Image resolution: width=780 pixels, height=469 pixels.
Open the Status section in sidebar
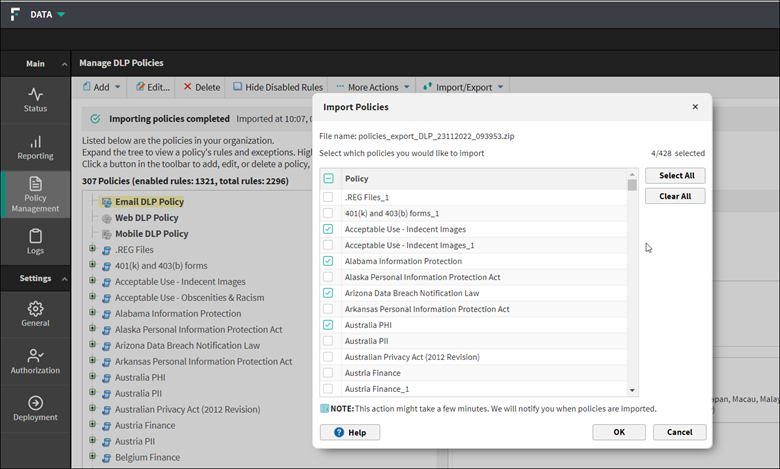pos(35,98)
